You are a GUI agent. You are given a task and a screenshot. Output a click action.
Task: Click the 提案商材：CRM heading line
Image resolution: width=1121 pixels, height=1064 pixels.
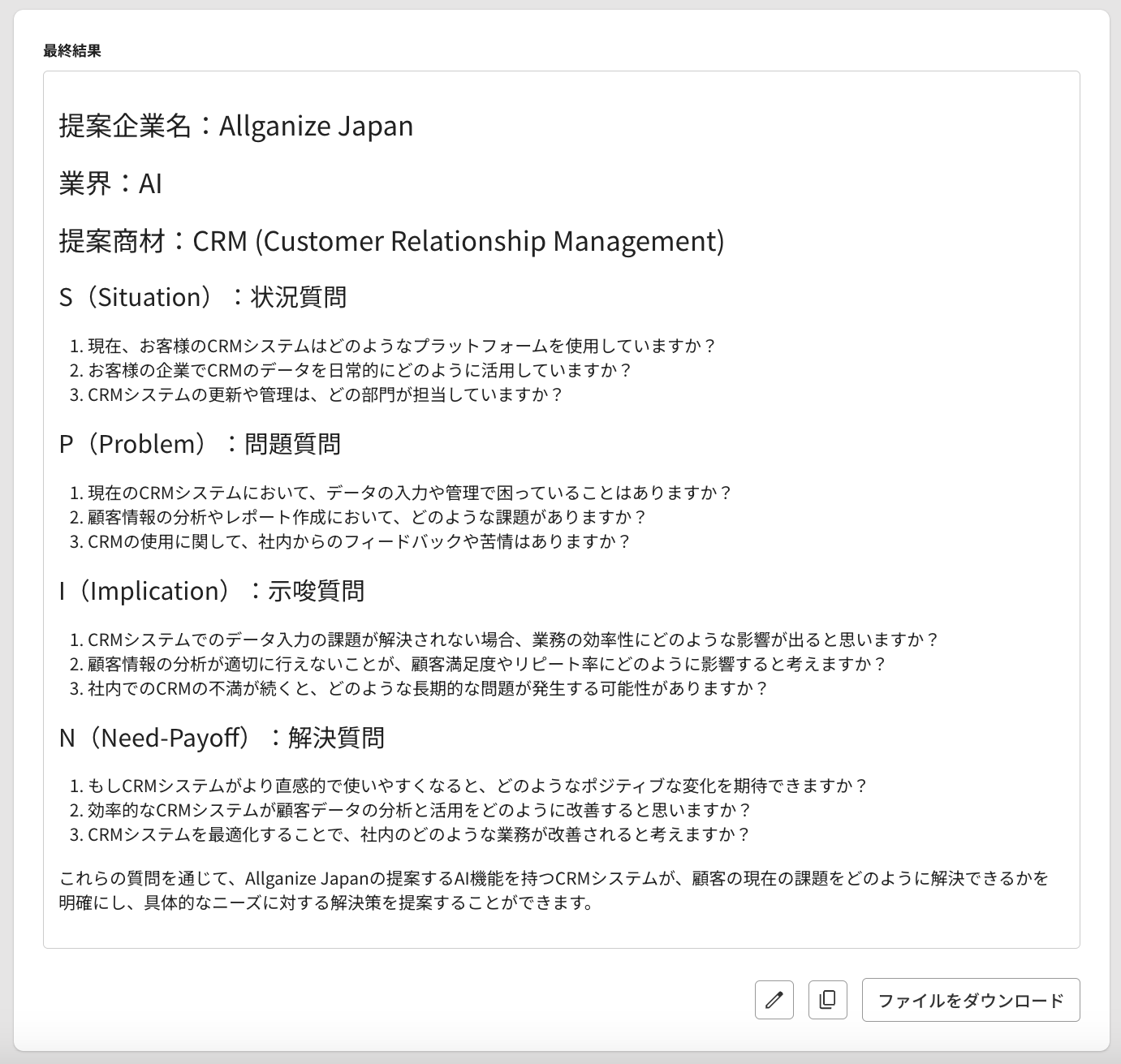tap(390, 241)
